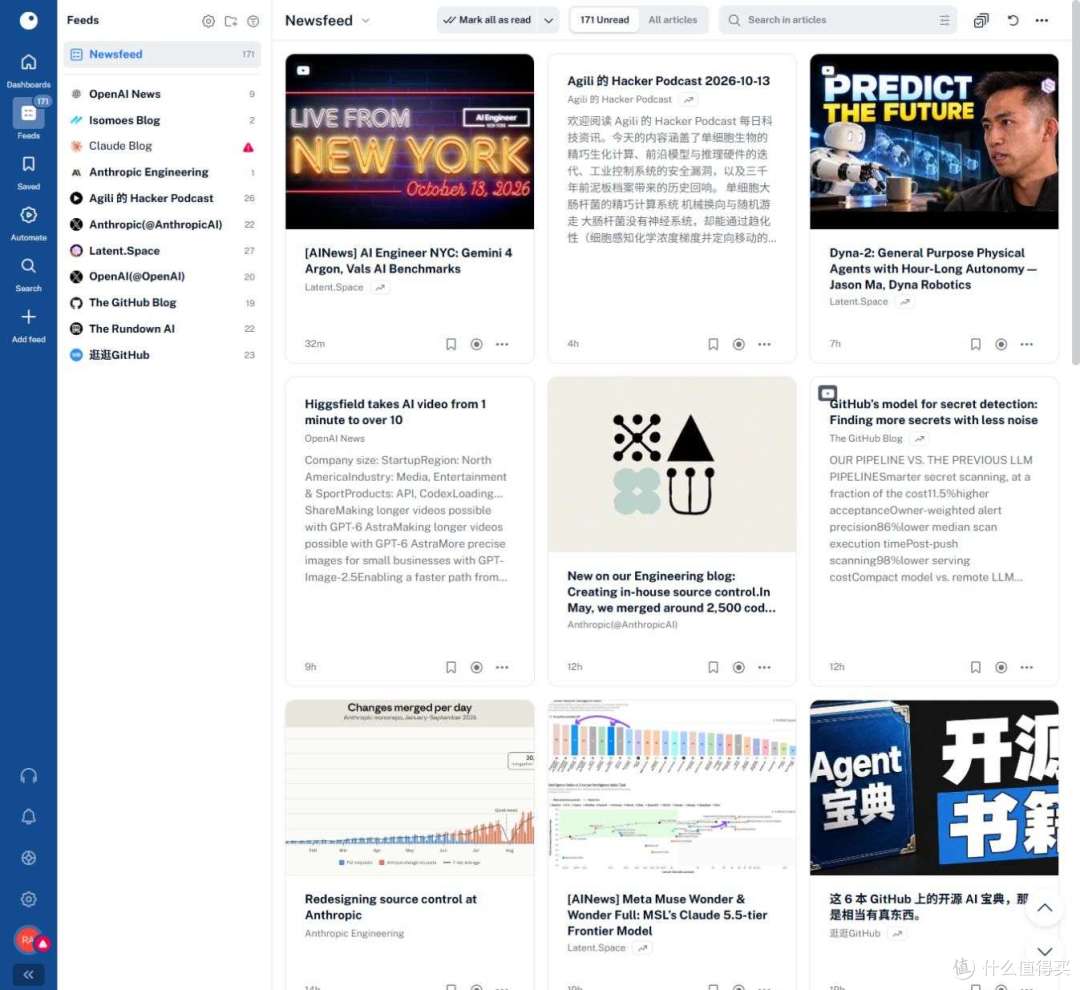This screenshot has height=990, width=1080.
Task: Toggle read status on AI Engineer NYC card
Action: 477,344
